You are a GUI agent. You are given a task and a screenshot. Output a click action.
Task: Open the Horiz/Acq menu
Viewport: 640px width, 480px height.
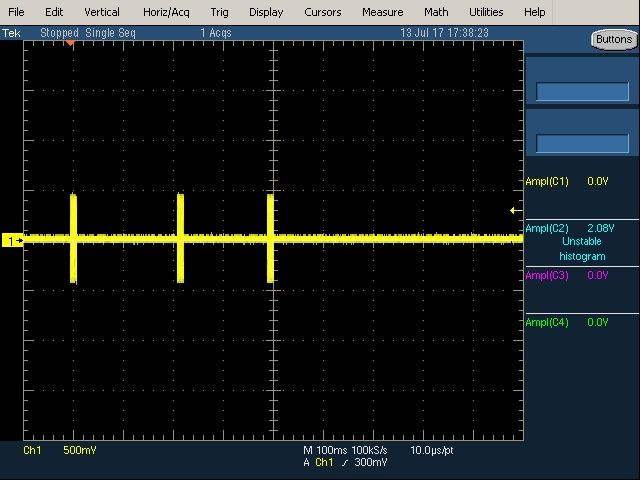click(x=166, y=13)
